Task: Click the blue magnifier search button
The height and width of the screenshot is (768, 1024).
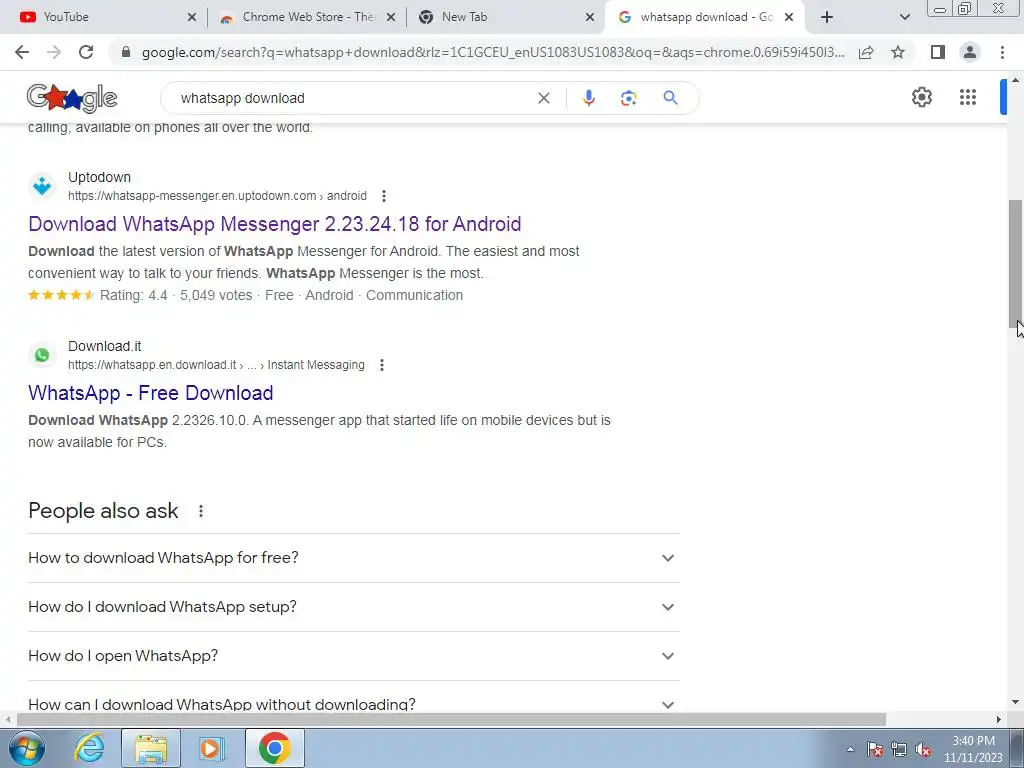Action: click(670, 98)
